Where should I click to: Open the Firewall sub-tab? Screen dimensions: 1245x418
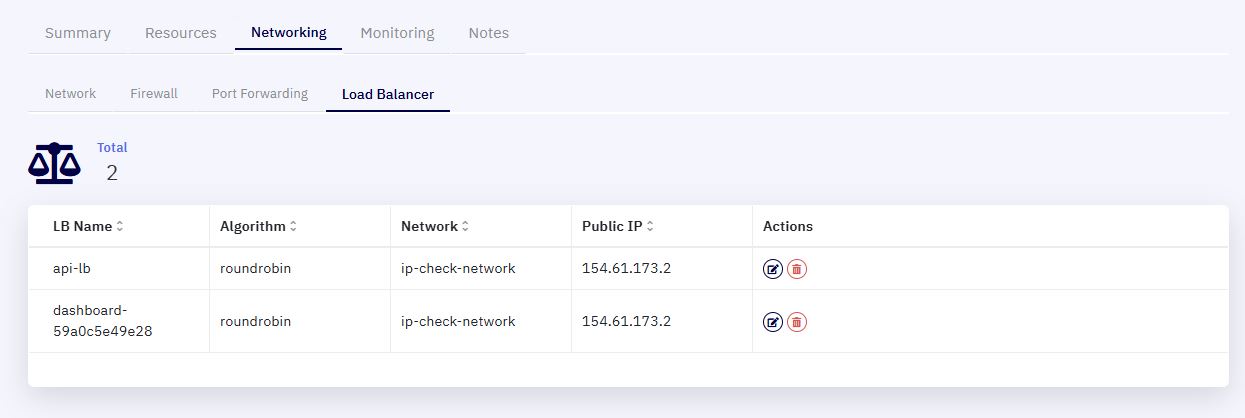coord(154,94)
